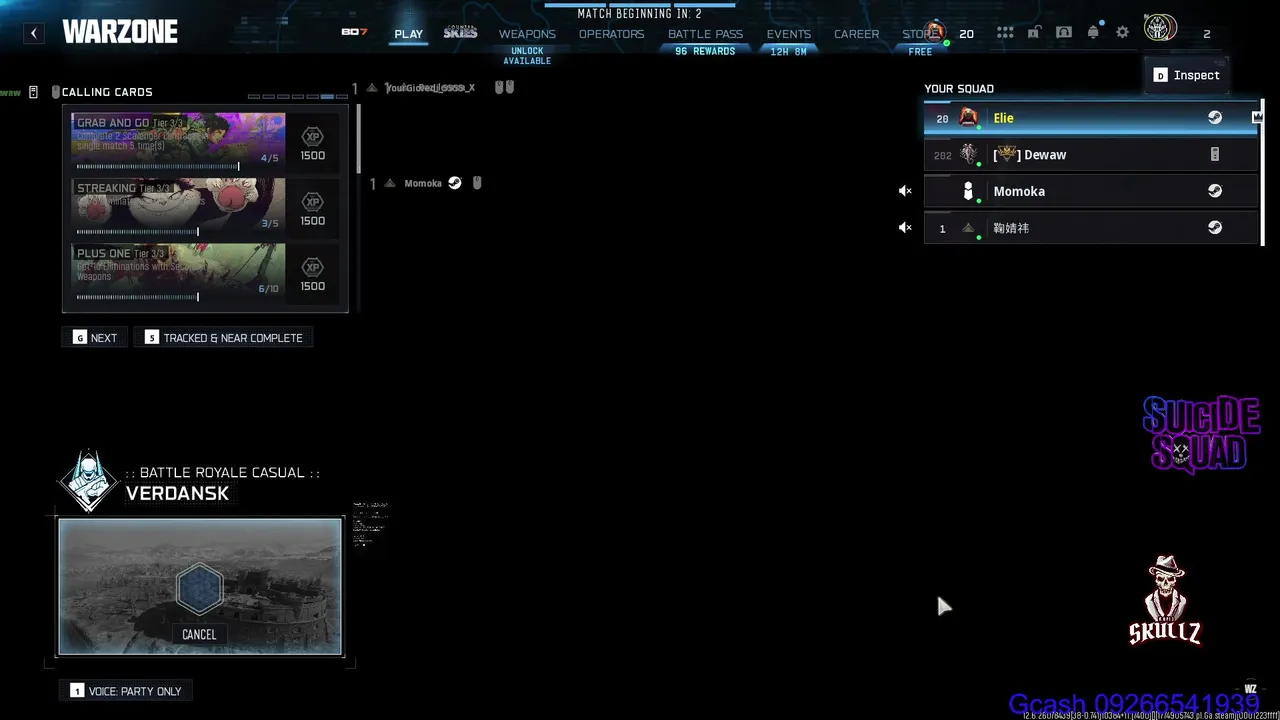Open Tracked & Near Complete challenges

223,338
